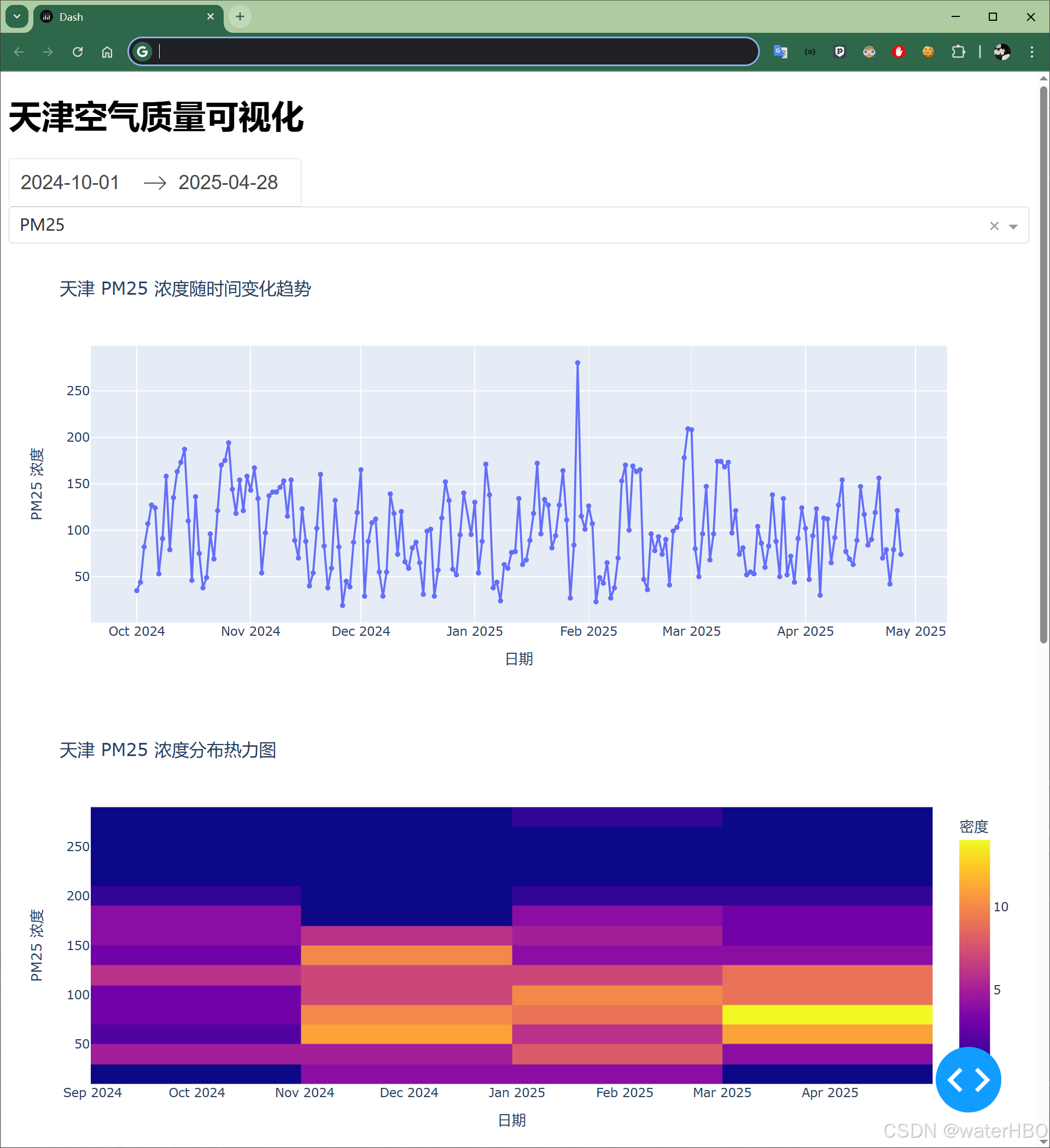
Task: Open a new browser tab
Action: (240, 16)
